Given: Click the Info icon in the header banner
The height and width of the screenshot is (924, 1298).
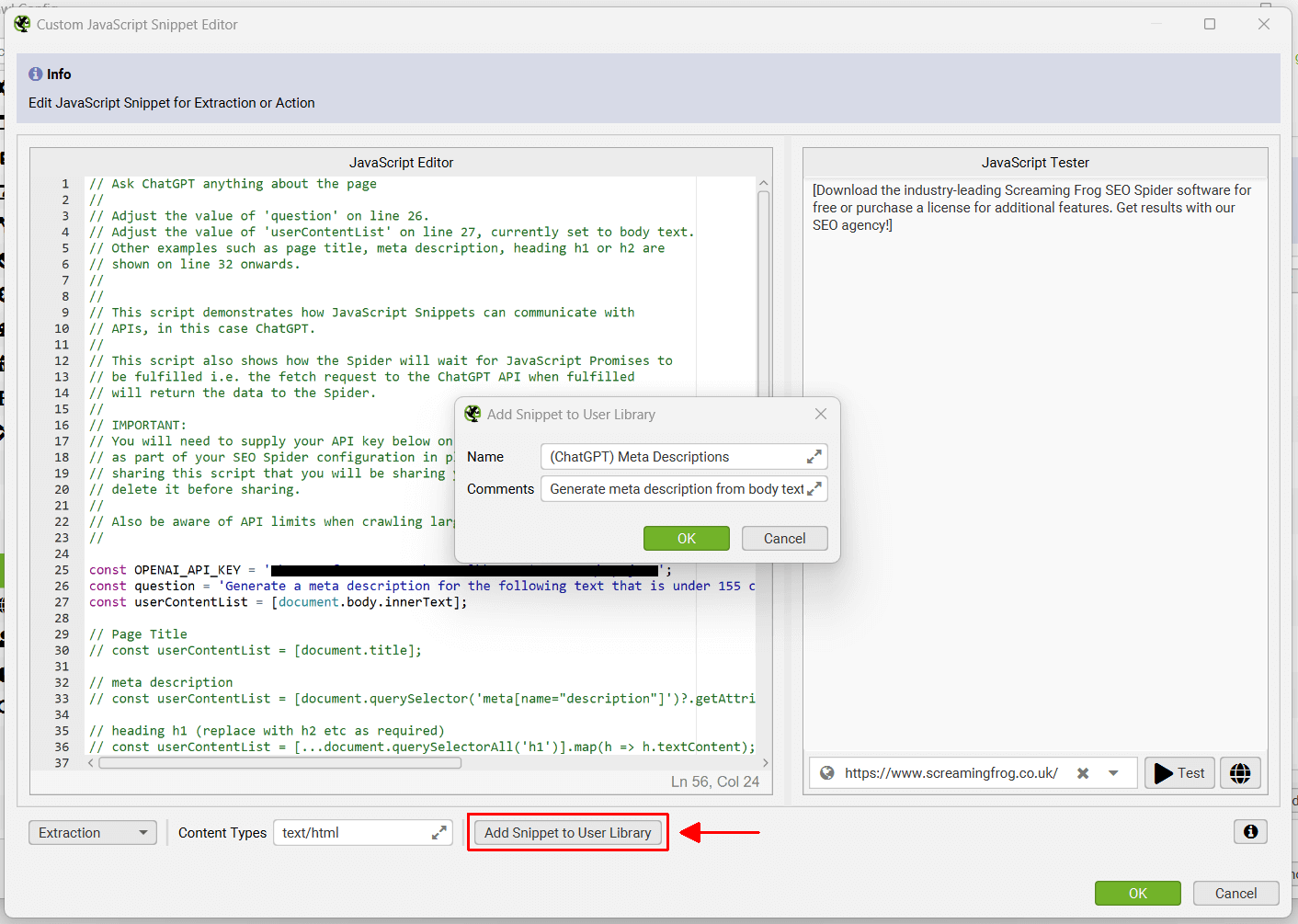Looking at the screenshot, I should [35, 74].
